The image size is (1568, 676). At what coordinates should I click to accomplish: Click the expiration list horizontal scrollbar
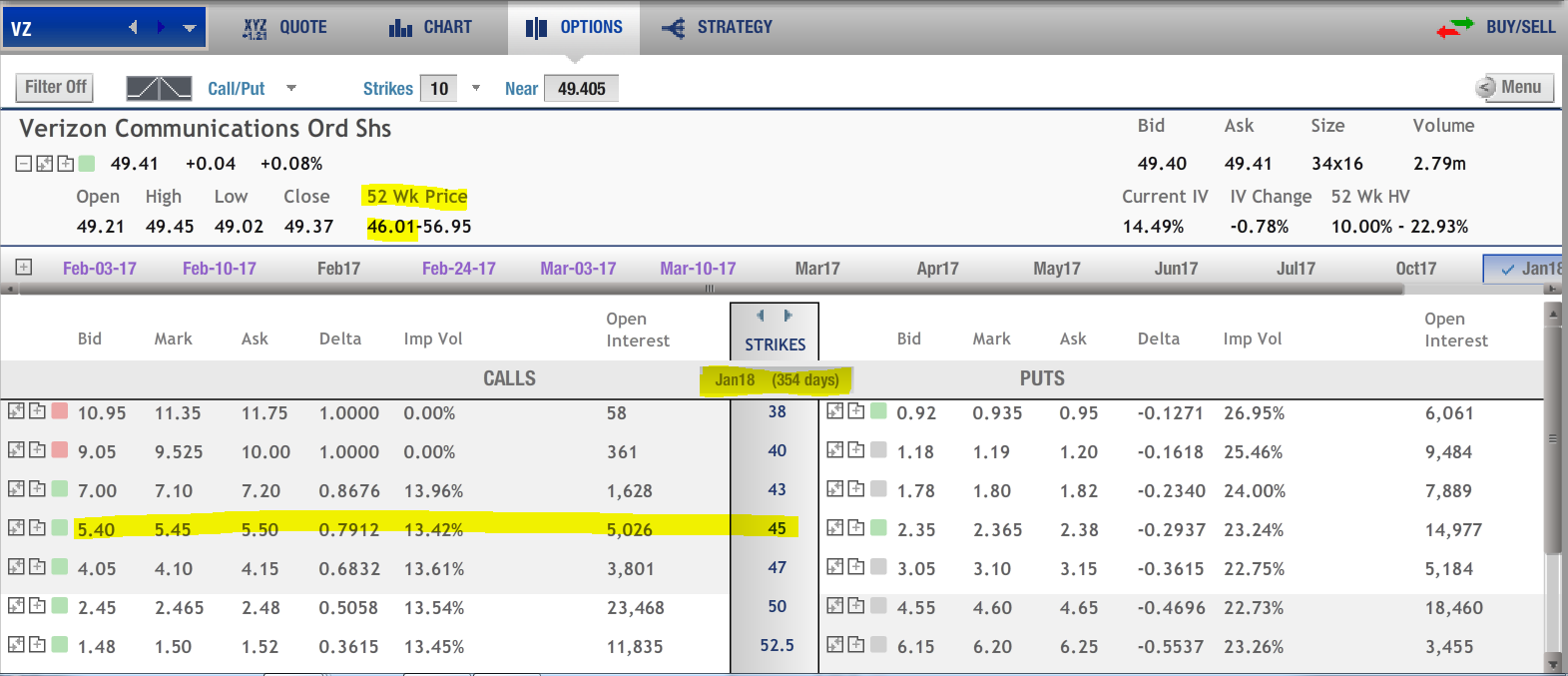(711, 289)
